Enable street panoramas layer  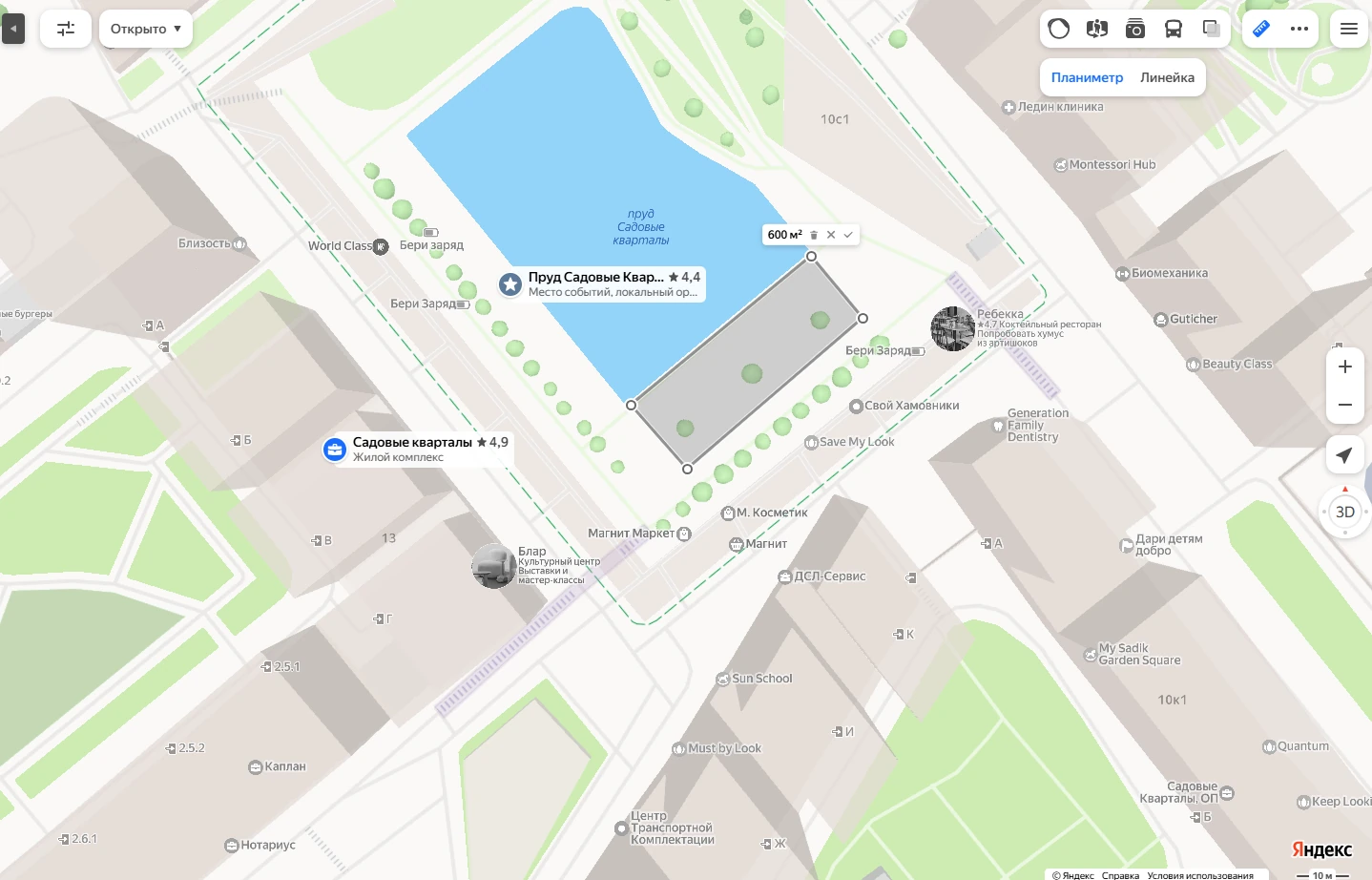pyautogui.click(x=1097, y=29)
